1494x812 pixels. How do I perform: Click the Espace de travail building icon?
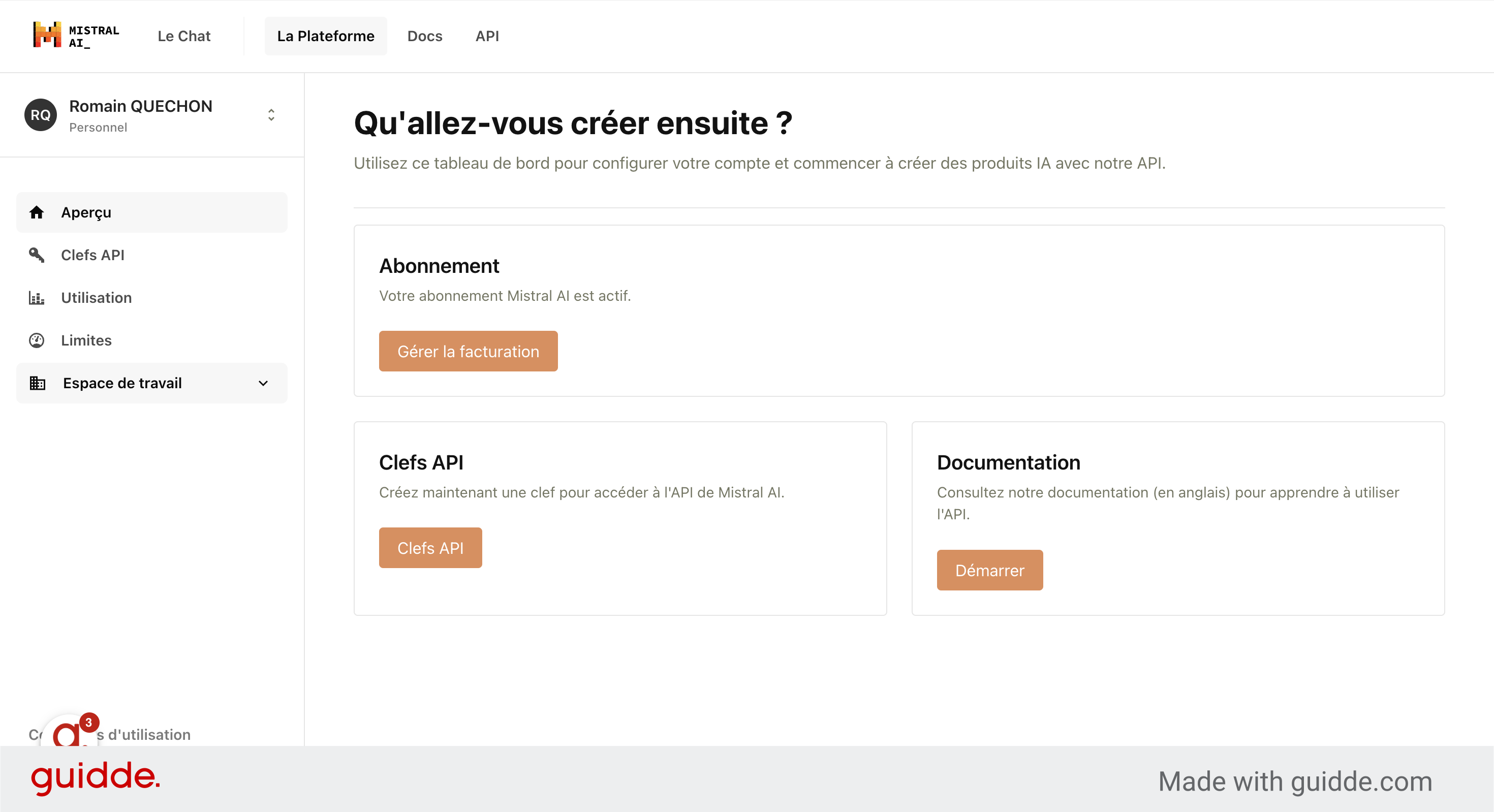pyautogui.click(x=37, y=383)
